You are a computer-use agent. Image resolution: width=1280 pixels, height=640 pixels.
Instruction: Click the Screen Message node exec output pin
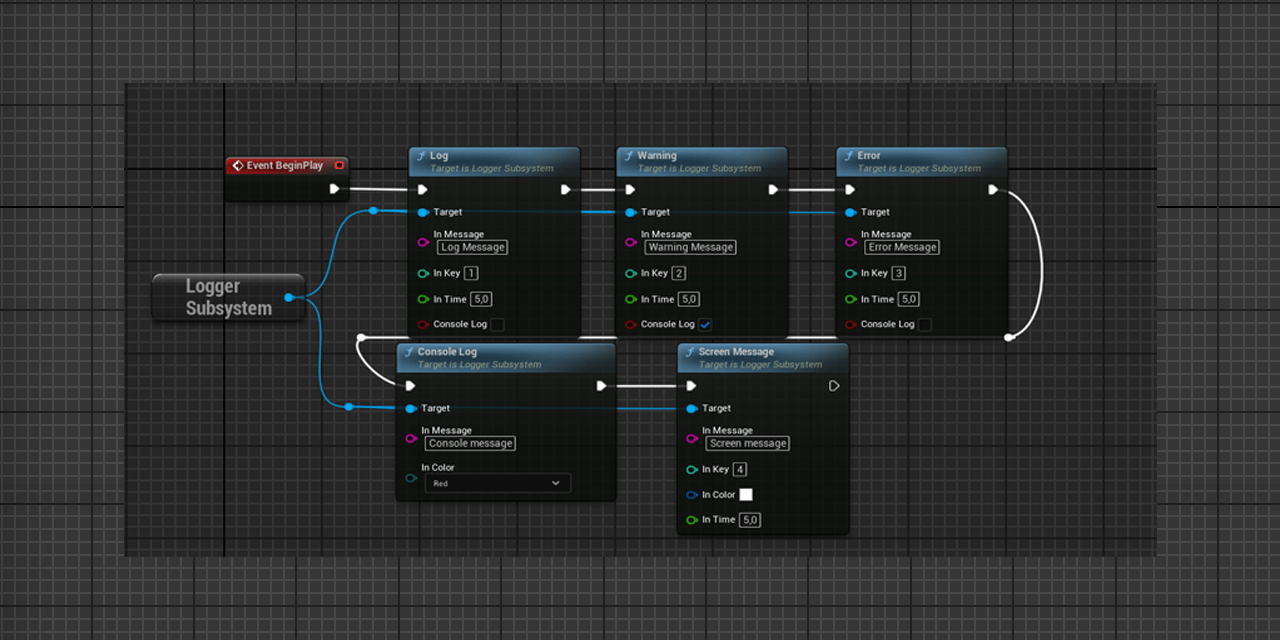pos(834,385)
